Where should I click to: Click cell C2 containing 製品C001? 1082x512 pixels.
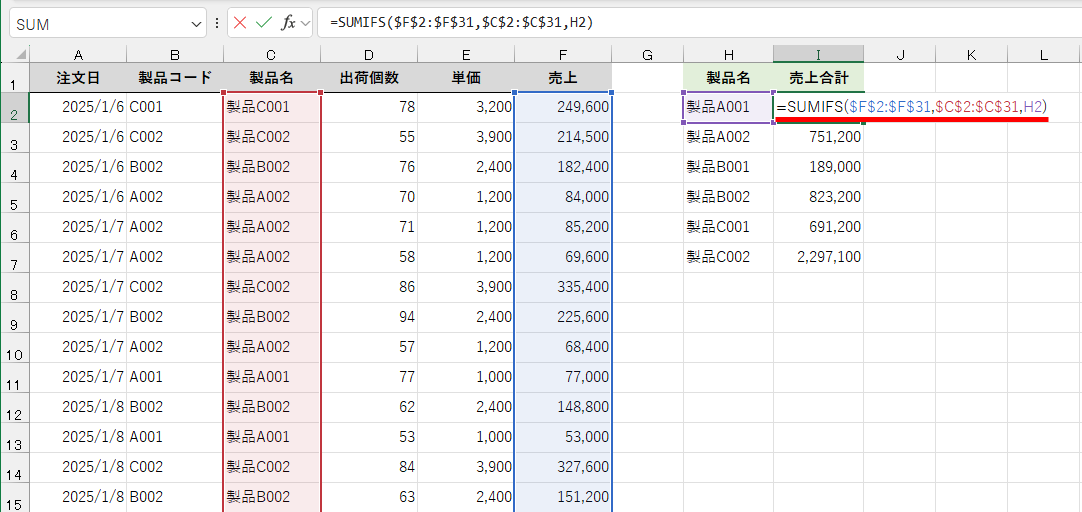coord(272,107)
